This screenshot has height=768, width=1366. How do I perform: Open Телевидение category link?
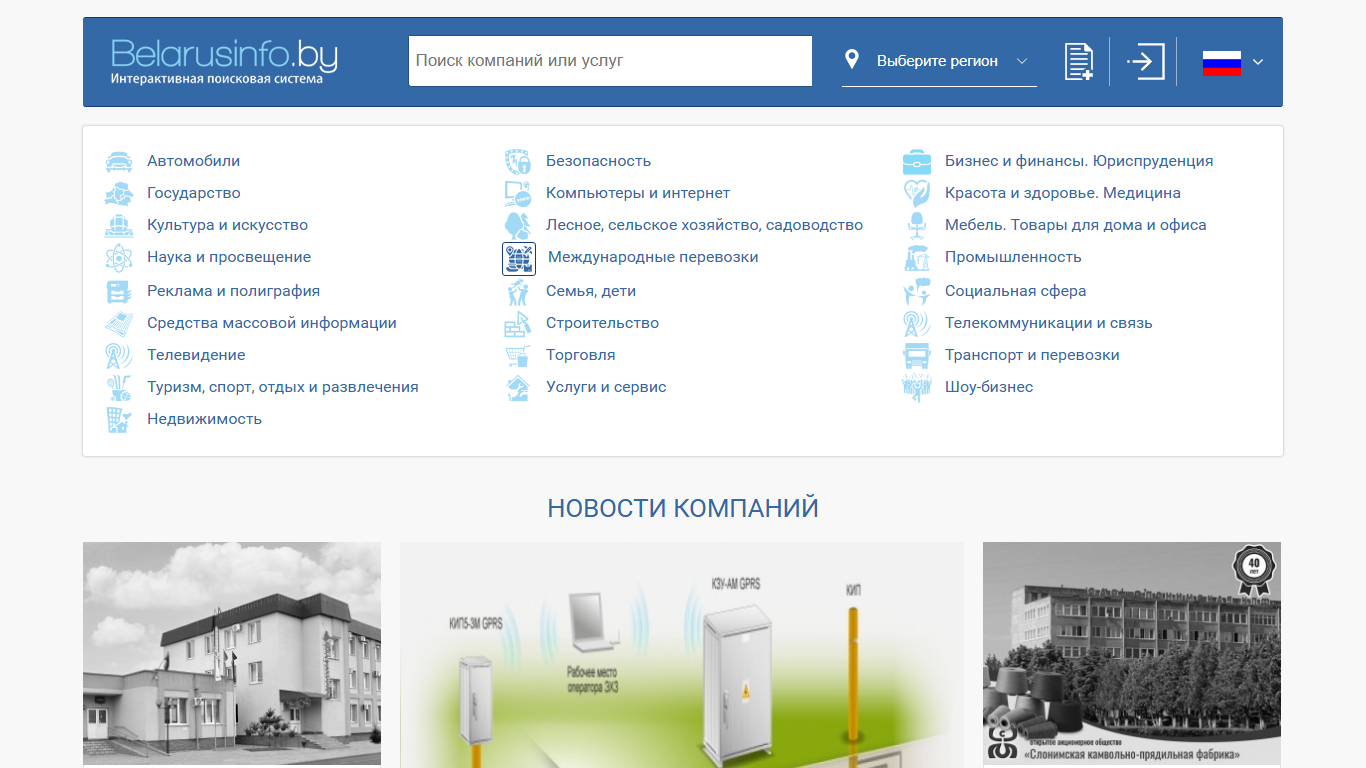(196, 355)
